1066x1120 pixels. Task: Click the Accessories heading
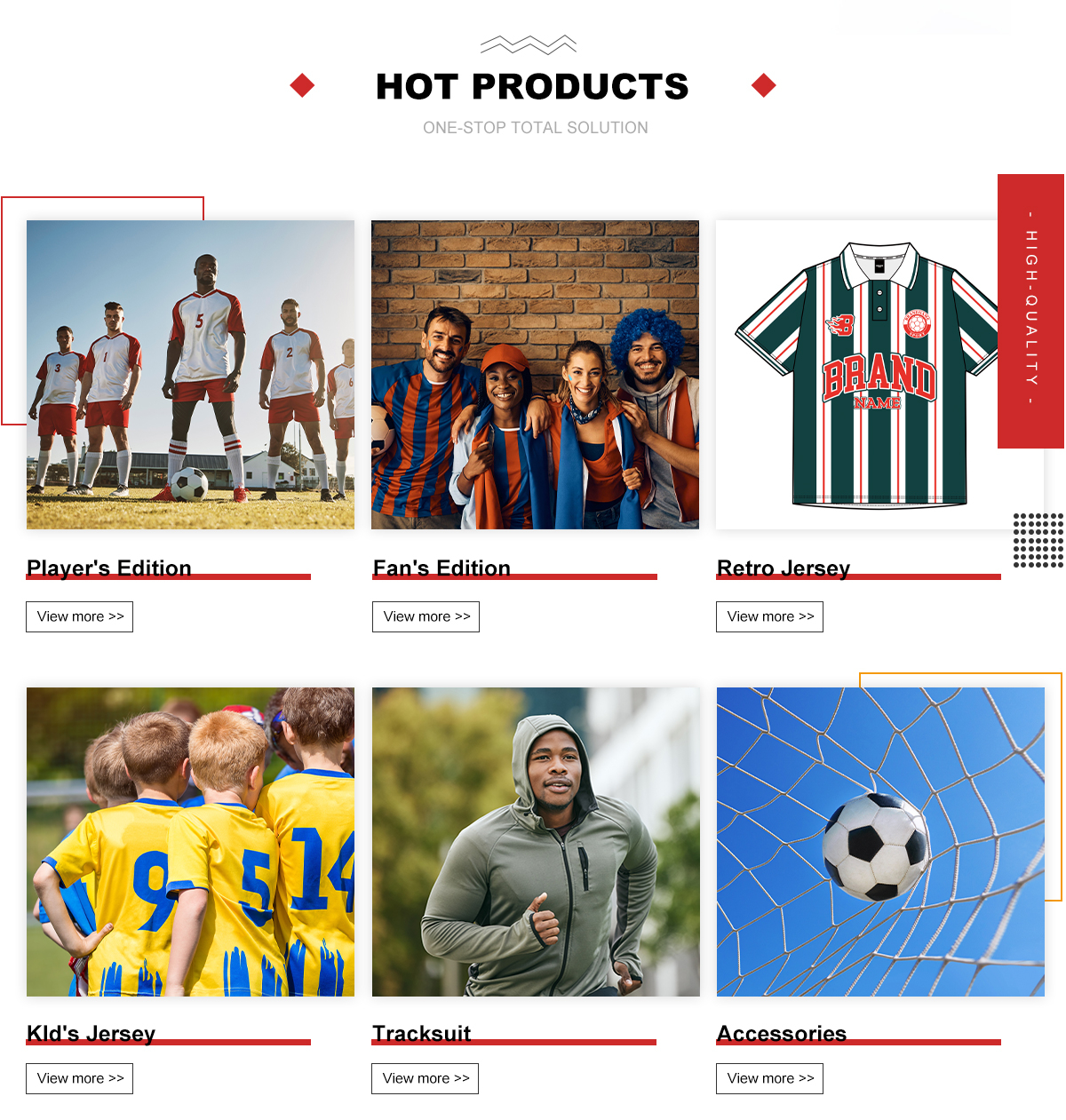tap(782, 1034)
